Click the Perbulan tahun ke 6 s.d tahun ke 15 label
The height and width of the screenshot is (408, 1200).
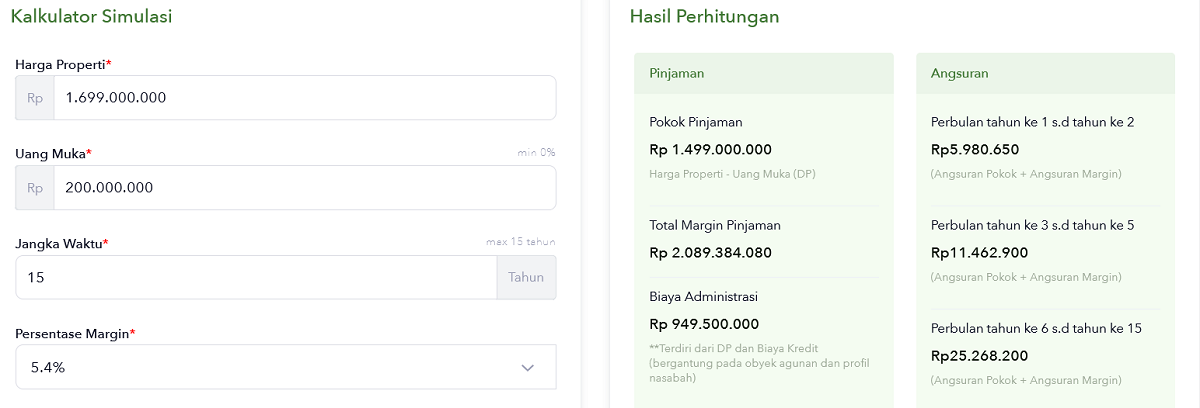[1036, 328]
